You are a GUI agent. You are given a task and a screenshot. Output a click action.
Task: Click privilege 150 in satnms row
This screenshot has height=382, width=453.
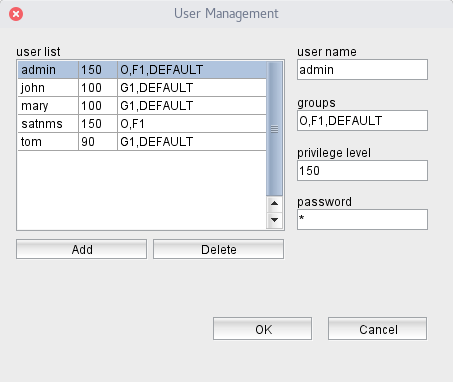click(98, 124)
